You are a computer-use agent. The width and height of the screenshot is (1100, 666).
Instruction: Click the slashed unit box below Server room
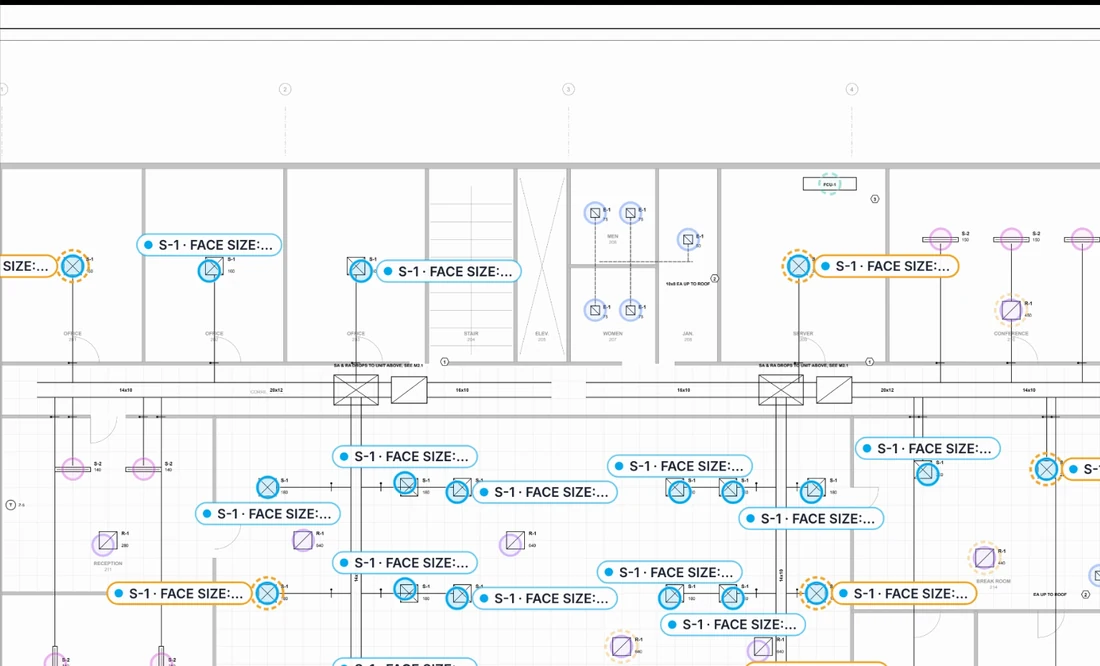pos(834,389)
